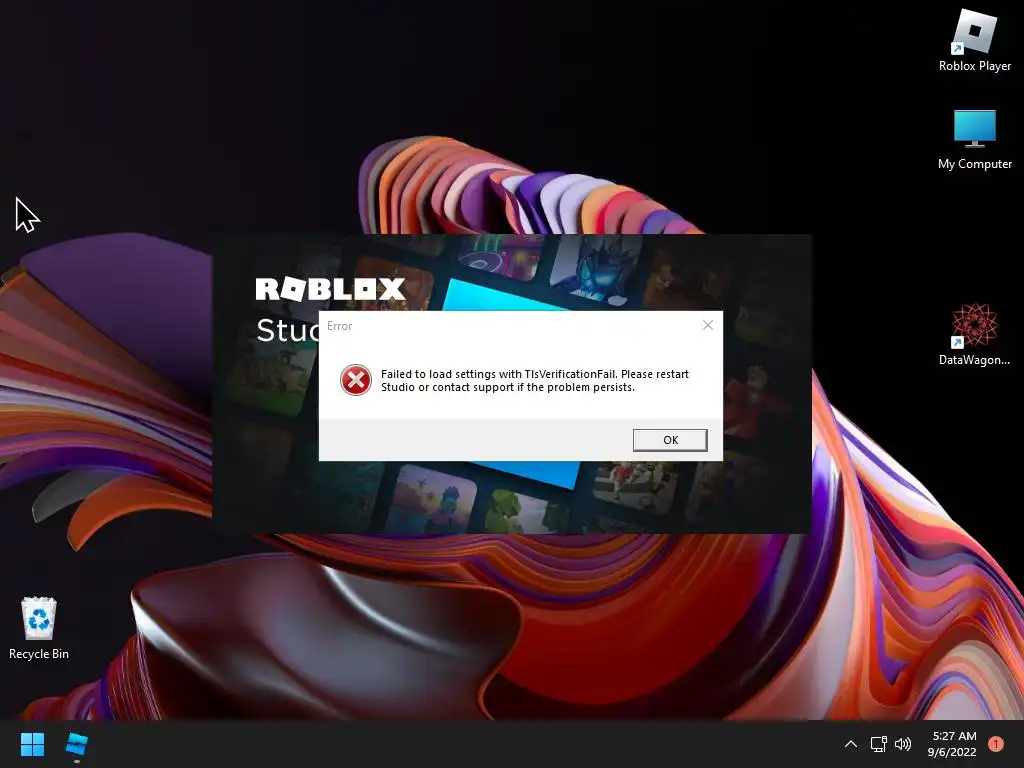Open the network status tray icon
Screen dimensions: 1024x768
coord(878,744)
